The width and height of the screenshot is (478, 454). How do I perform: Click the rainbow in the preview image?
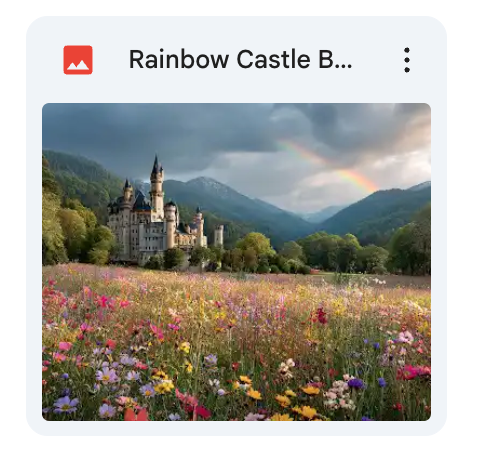pyautogui.click(x=330, y=166)
